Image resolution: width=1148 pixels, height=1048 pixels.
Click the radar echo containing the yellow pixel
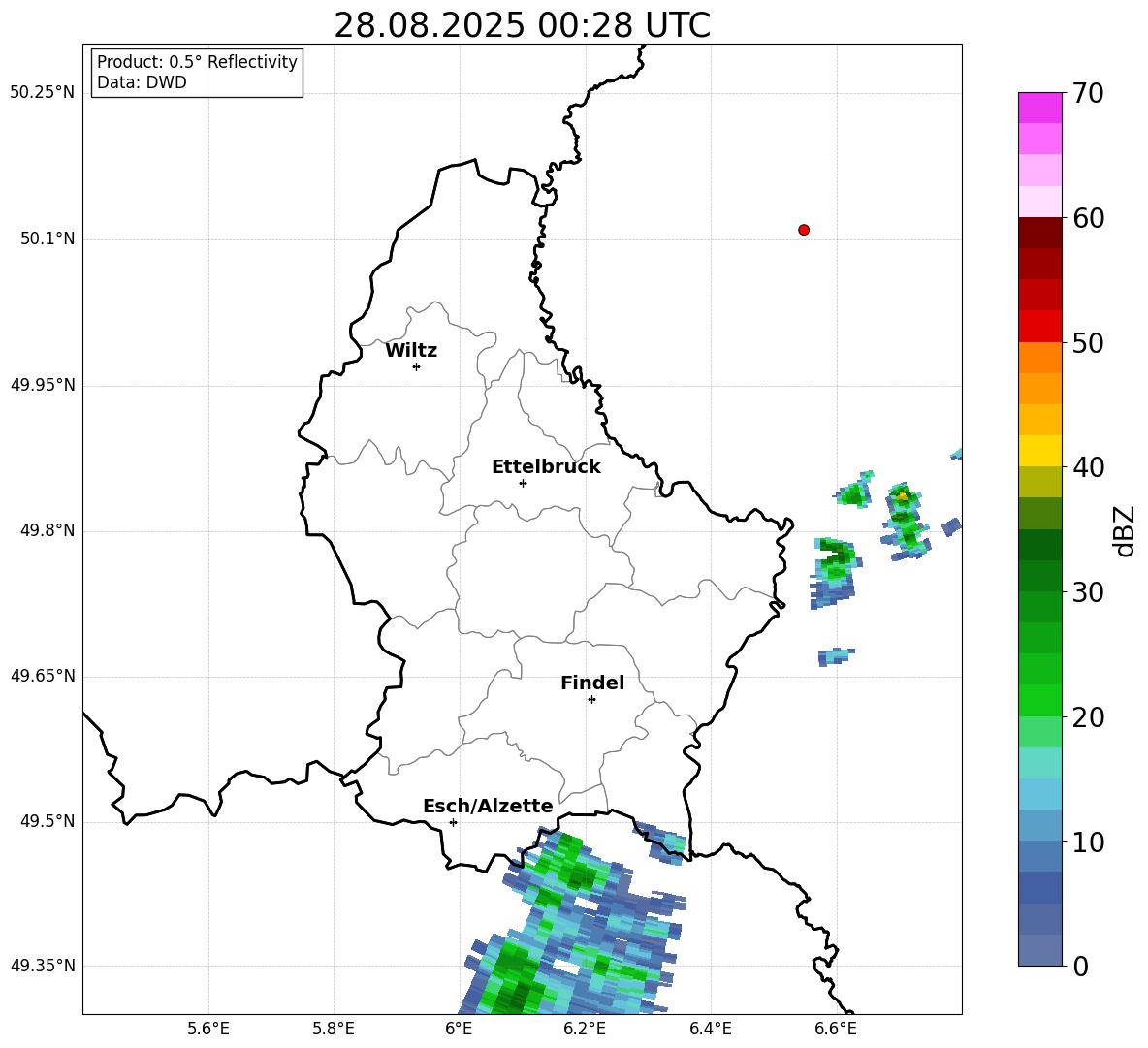coord(905,521)
